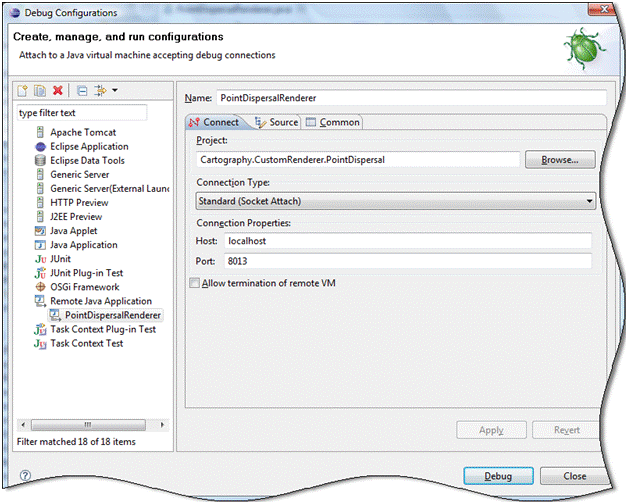
Task: Click the Debug button
Action: (498, 476)
